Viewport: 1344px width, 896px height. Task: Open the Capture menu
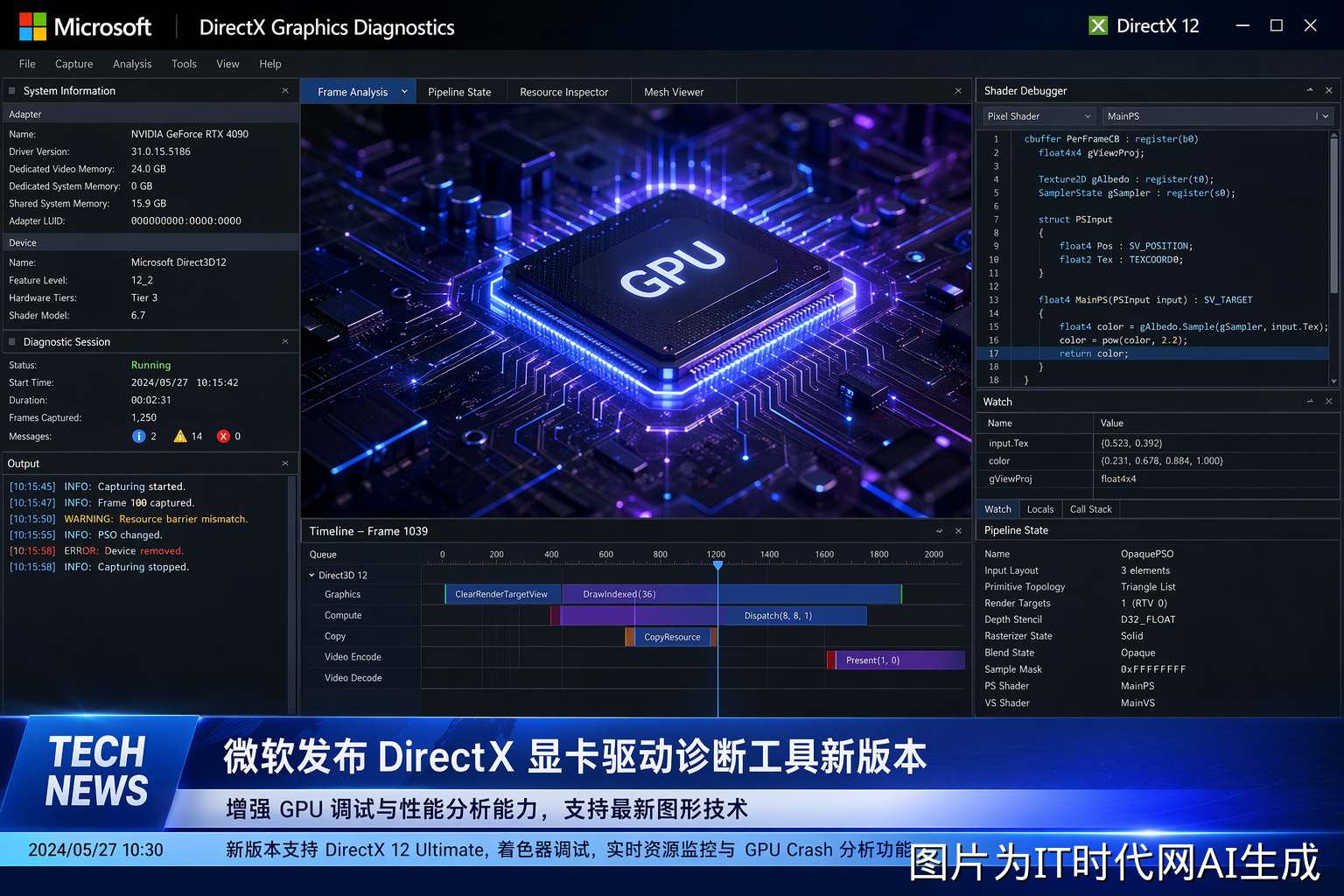73,64
